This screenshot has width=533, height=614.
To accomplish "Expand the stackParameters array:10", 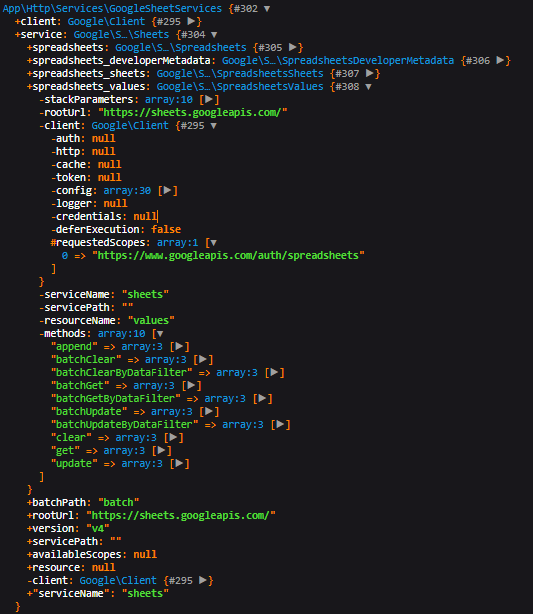I will pos(209,99).
